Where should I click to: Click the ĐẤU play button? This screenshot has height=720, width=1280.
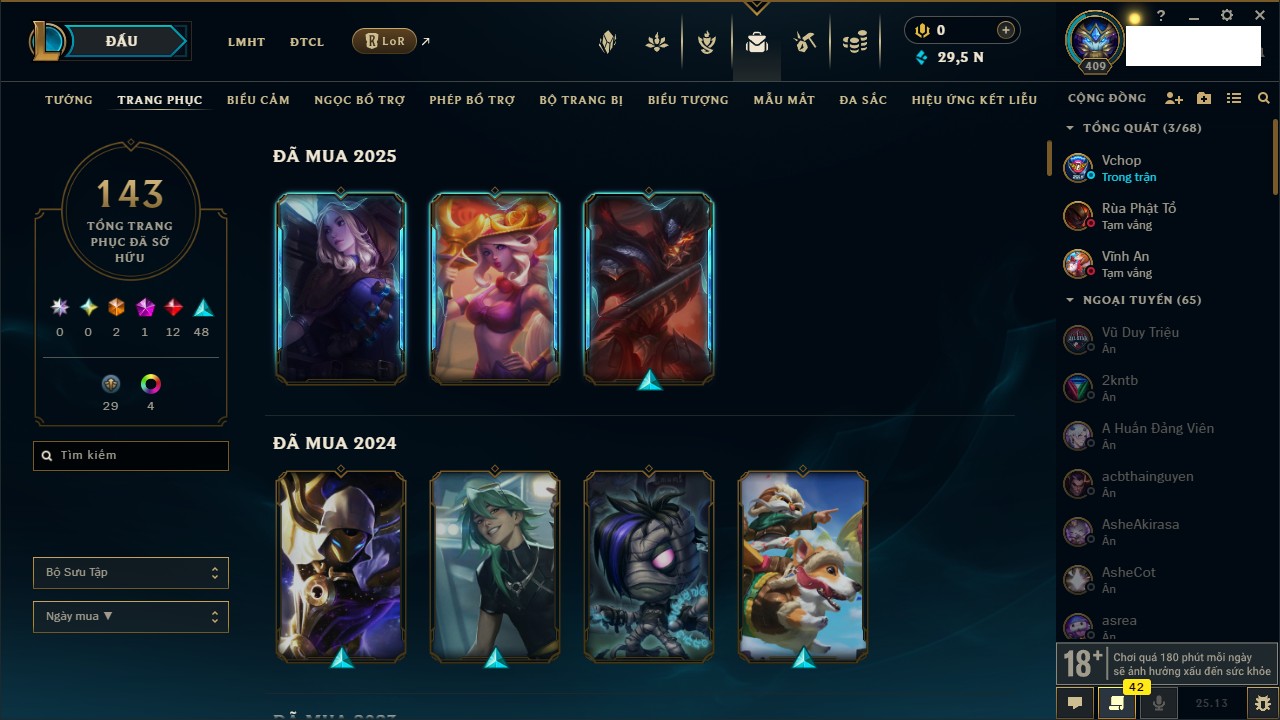tap(121, 41)
